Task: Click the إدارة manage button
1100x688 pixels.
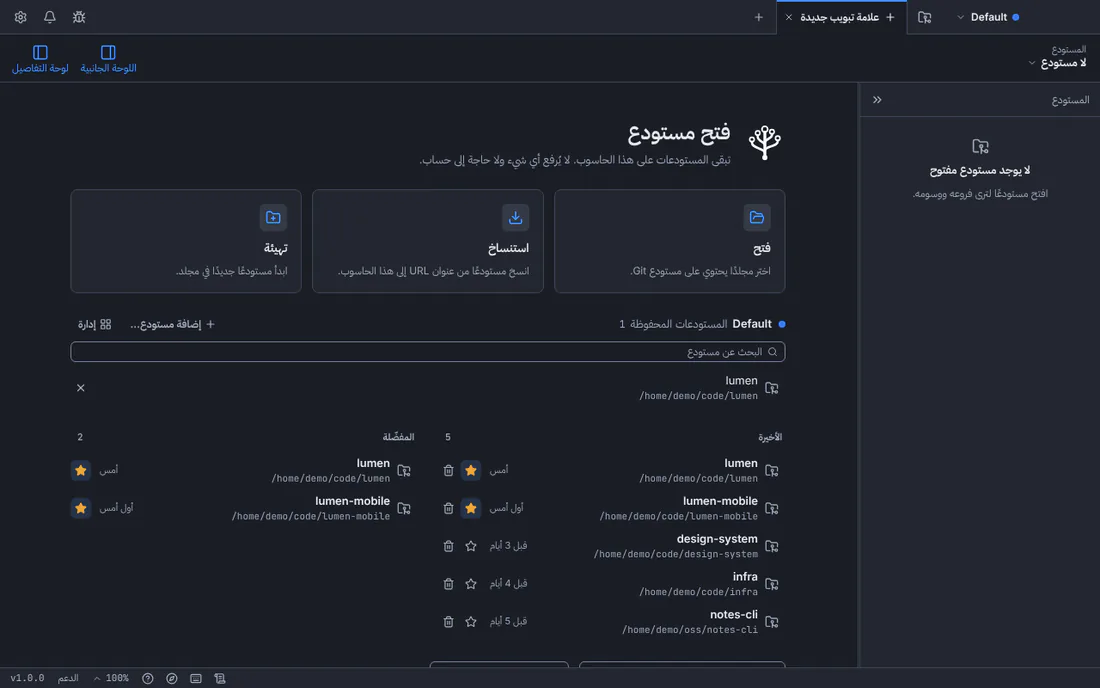Action: pos(95,324)
